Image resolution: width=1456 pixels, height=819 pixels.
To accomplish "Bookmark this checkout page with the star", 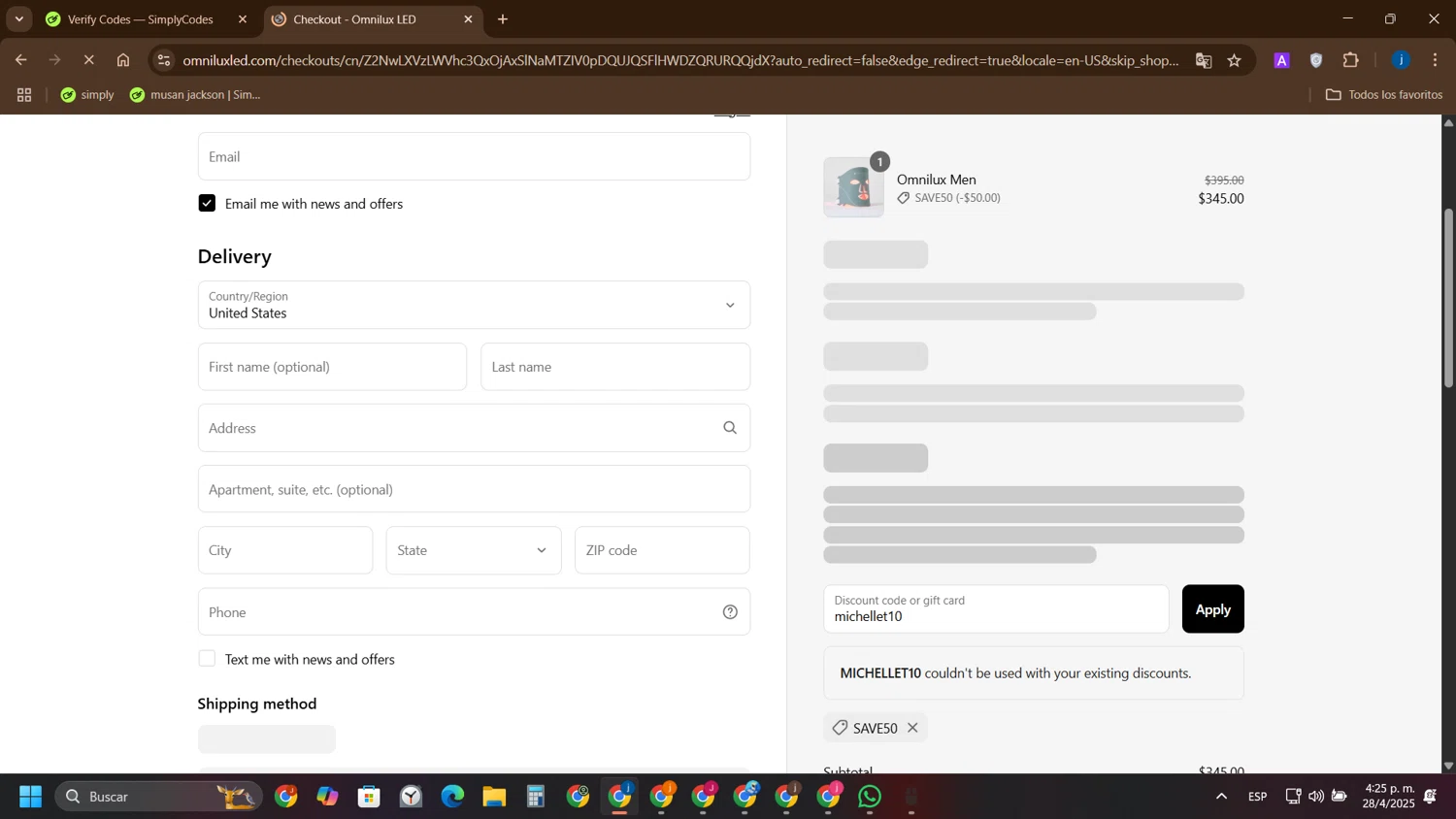I will click(x=1235, y=60).
